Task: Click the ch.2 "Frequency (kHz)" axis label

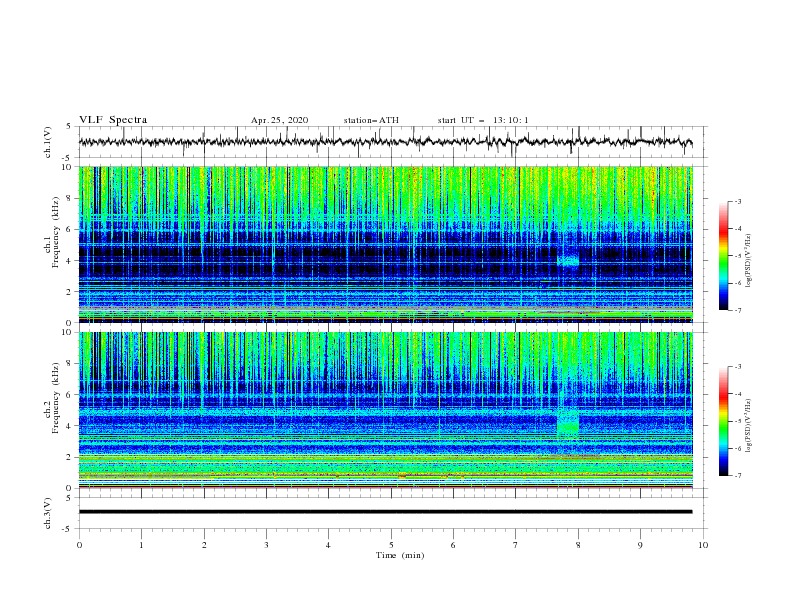Action: [55, 397]
